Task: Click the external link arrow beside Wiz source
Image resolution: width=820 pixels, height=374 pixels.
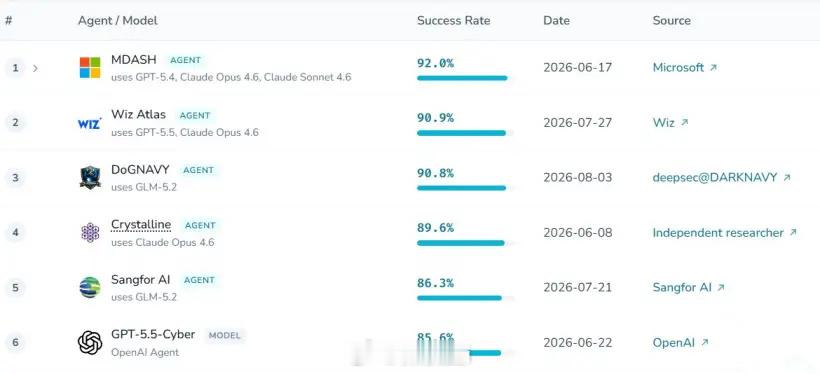Action: click(684, 123)
